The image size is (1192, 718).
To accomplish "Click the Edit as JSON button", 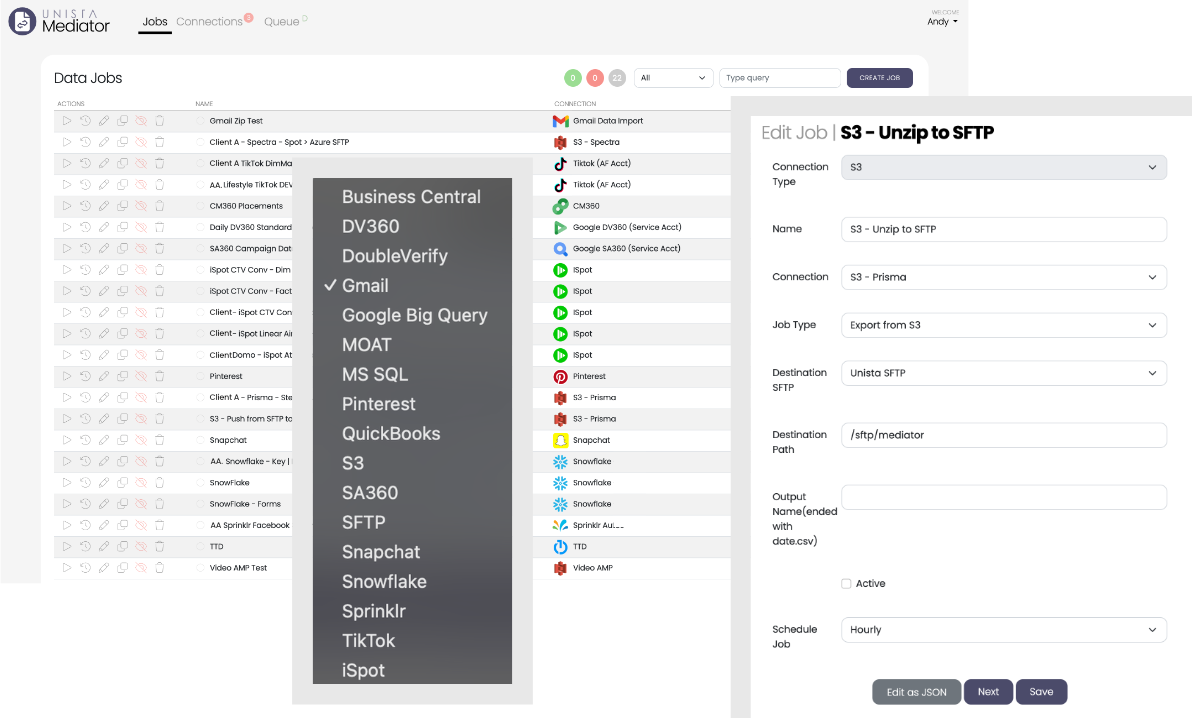I will point(916,692).
